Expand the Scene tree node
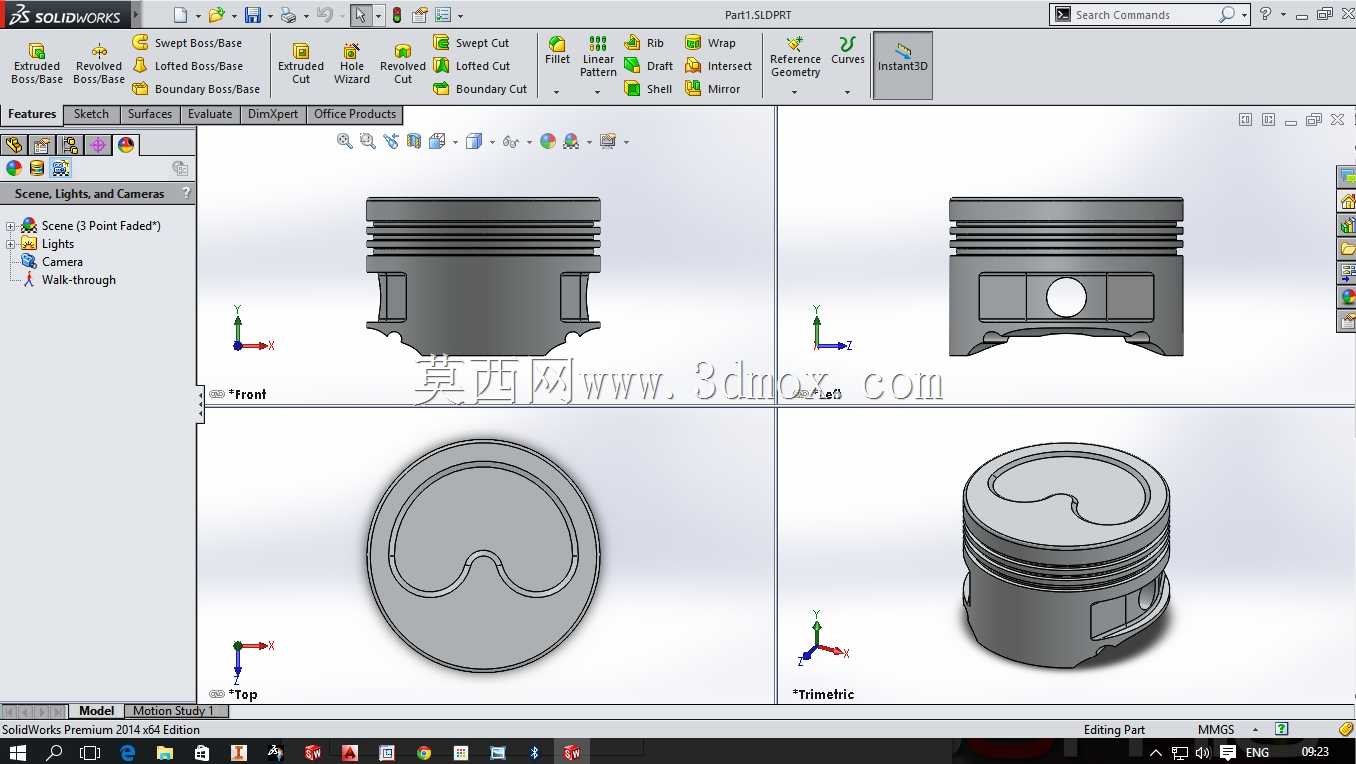This screenshot has height=764, width=1356. (11, 226)
